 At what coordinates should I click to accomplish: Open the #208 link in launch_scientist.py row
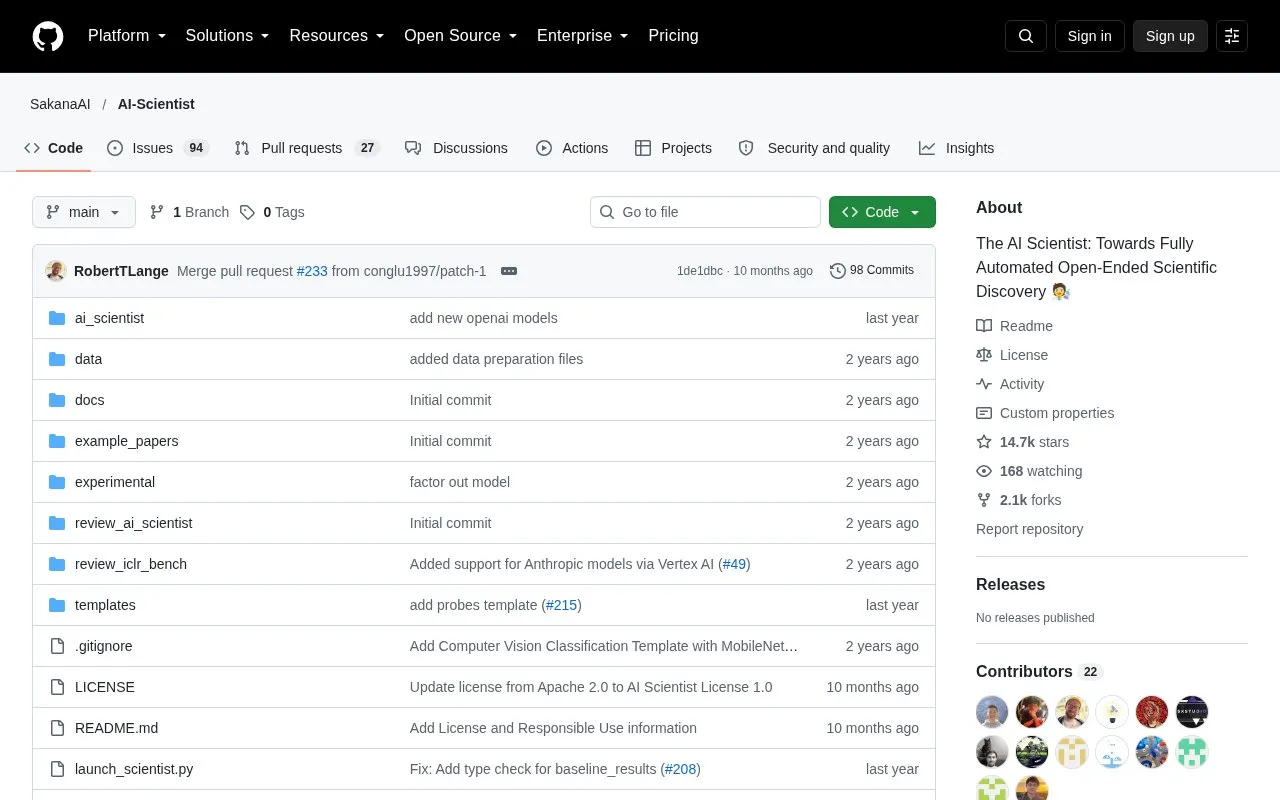point(681,769)
